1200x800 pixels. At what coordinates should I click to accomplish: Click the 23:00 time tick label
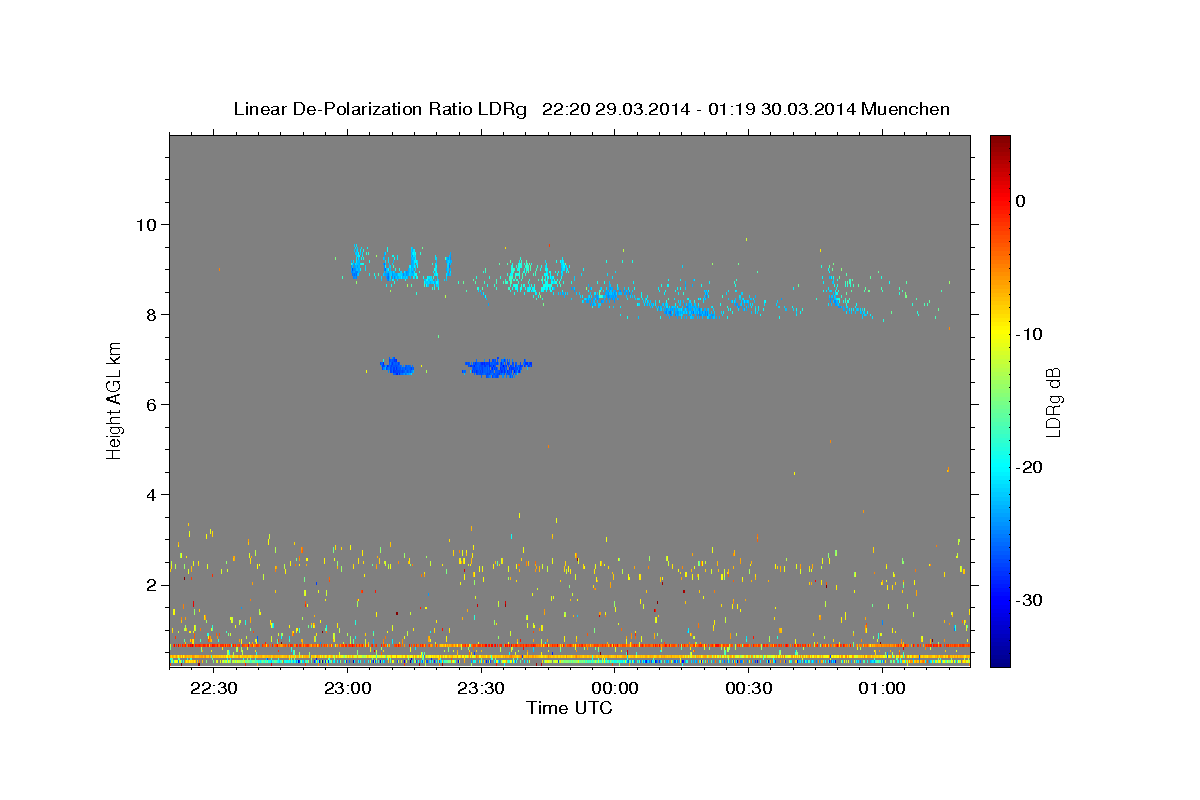point(348,689)
